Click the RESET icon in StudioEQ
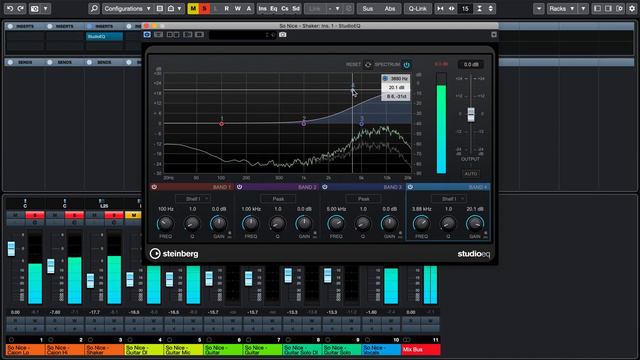 pyautogui.click(x=368, y=64)
